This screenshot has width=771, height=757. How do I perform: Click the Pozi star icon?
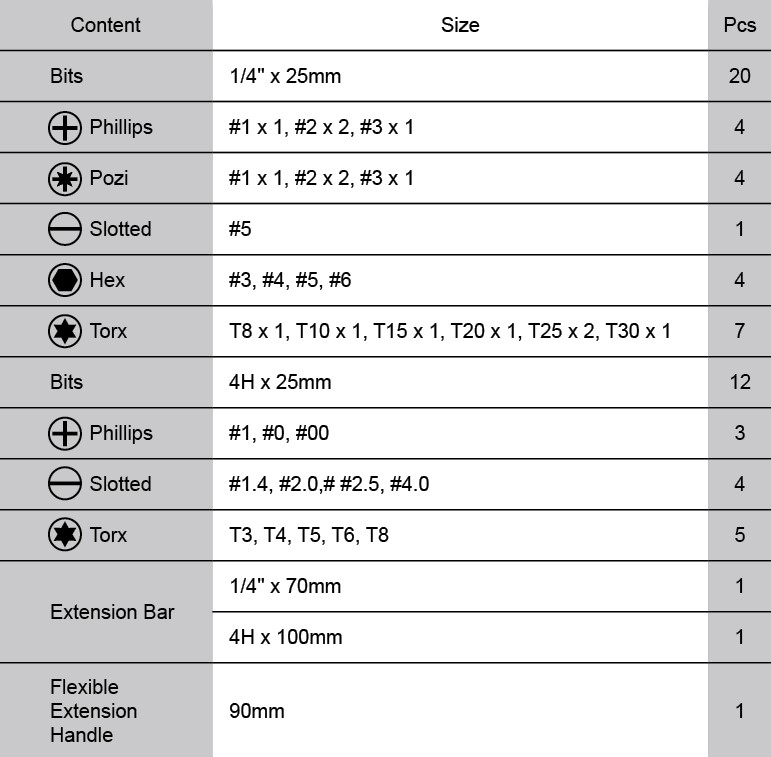[x=65, y=179]
